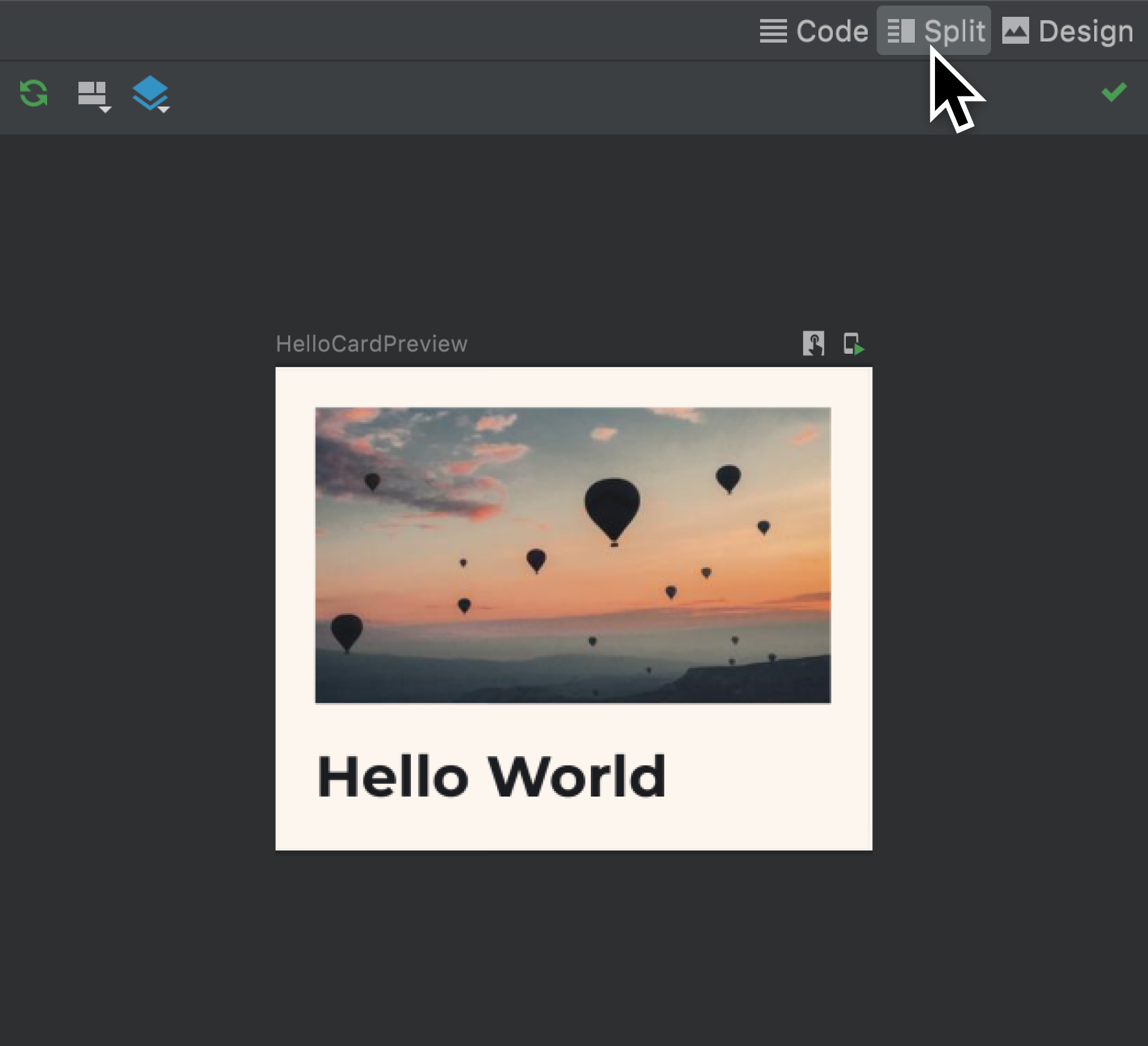Deploy HelloCardPreview to device
1148x1046 pixels.
pos(854,344)
